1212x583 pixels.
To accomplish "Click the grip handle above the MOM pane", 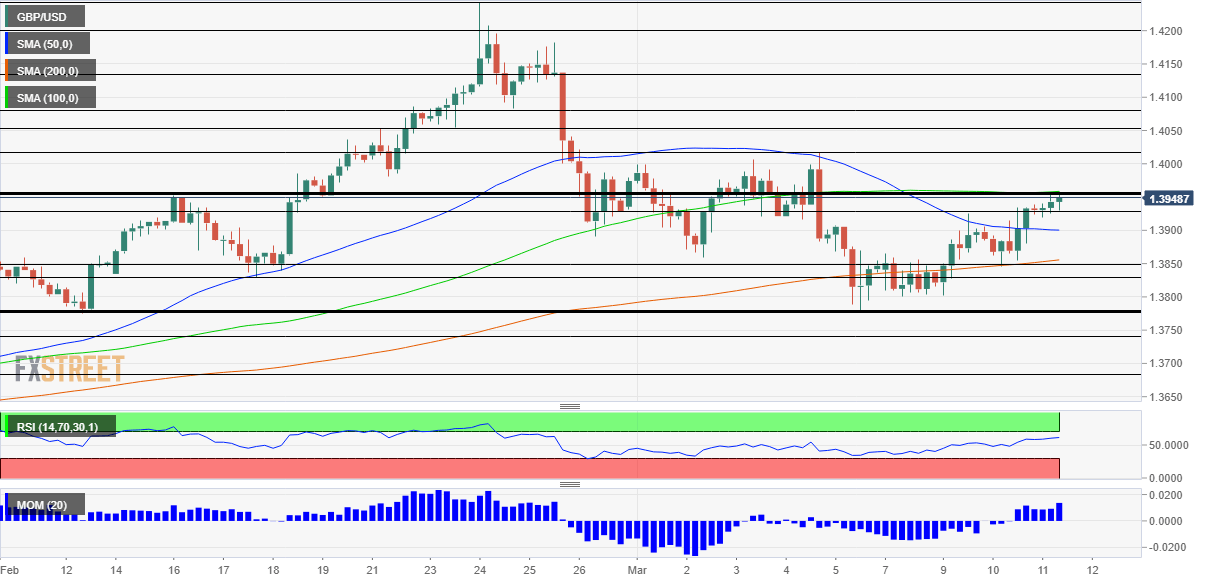I will (x=570, y=484).
